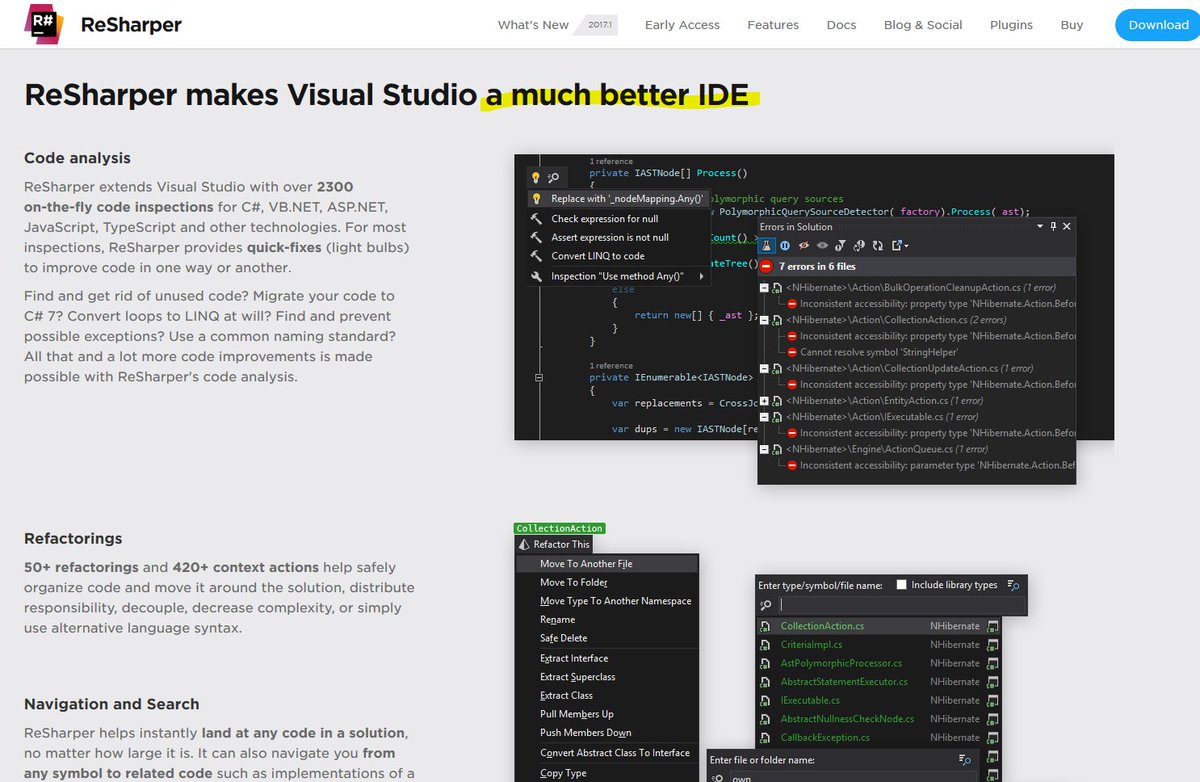Click wrench icon beside Inspection Use method Any()

[536, 276]
